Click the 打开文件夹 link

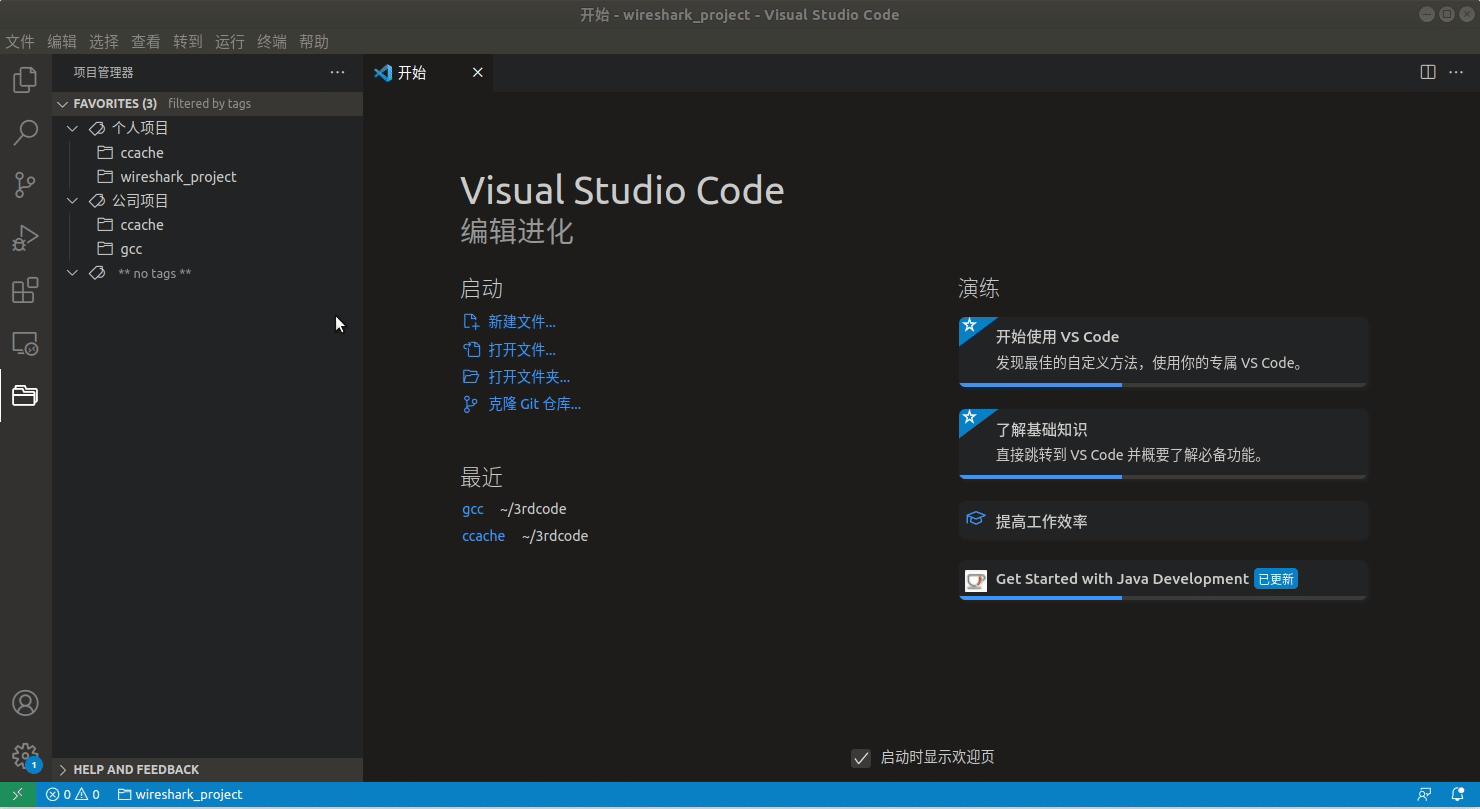click(529, 377)
